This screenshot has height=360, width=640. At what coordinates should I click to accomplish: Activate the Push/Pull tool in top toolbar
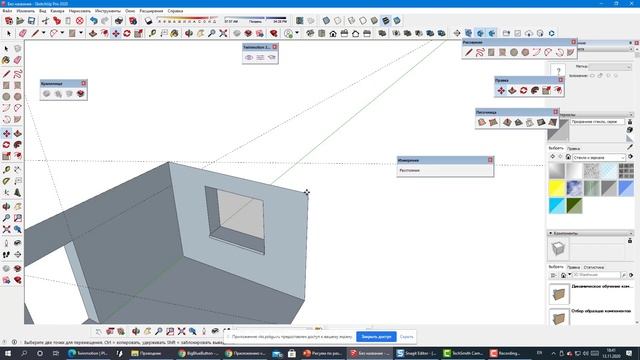[93, 33]
